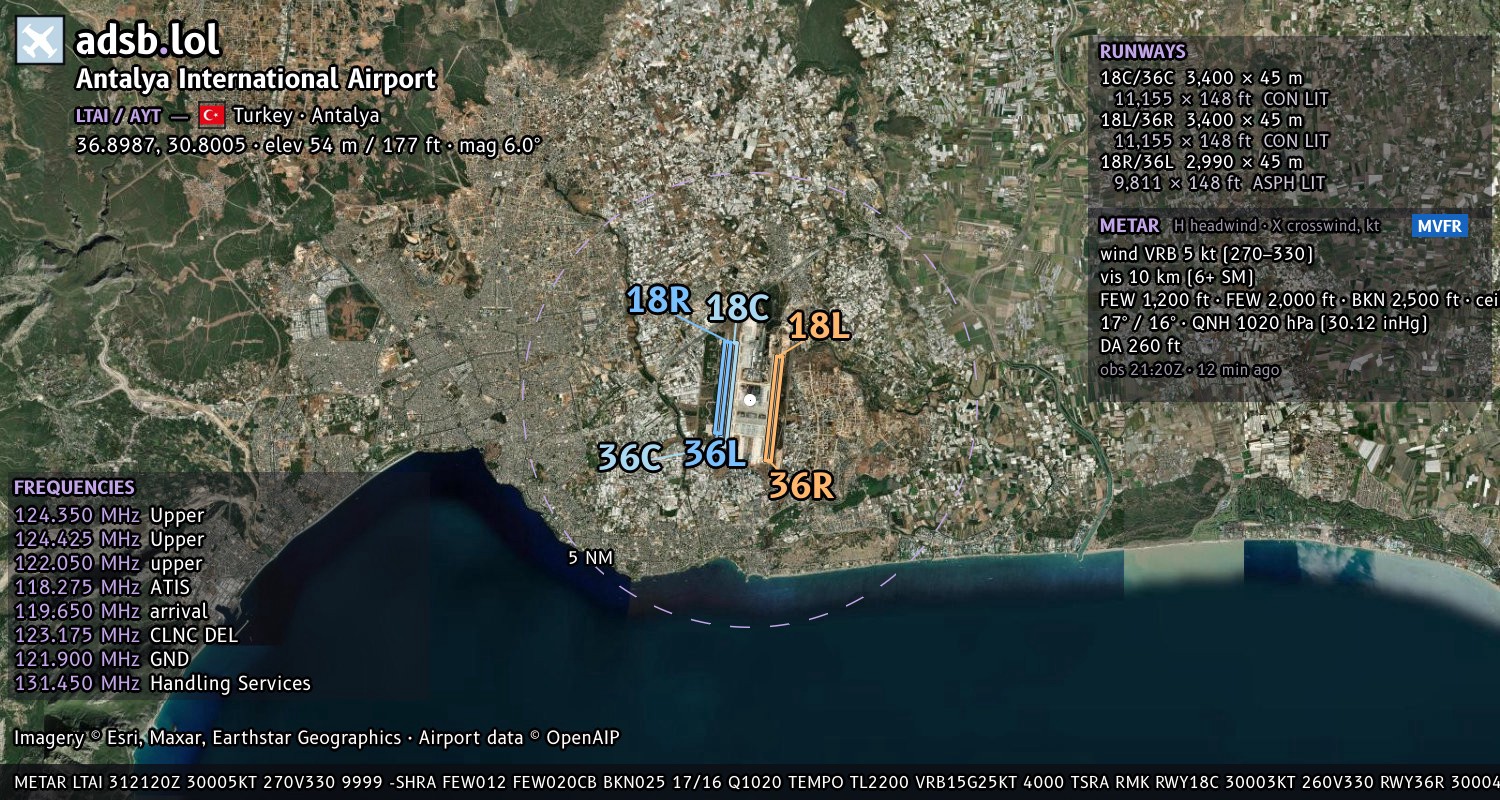The width and height of the screenshot is (1500, 800).
Task: Select the 18C runway label
Action: pyautogui.click(x=738, y=308)
